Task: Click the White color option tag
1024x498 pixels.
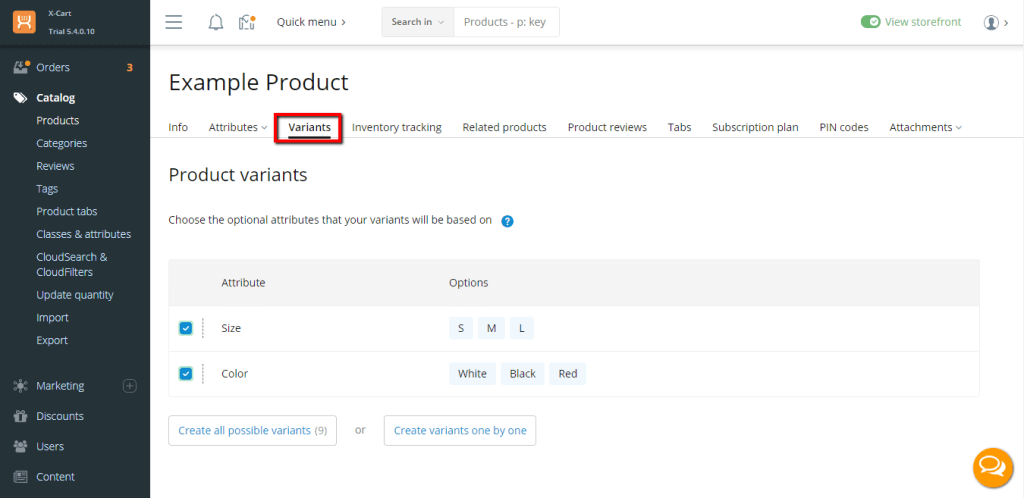Action: (472, 374)
